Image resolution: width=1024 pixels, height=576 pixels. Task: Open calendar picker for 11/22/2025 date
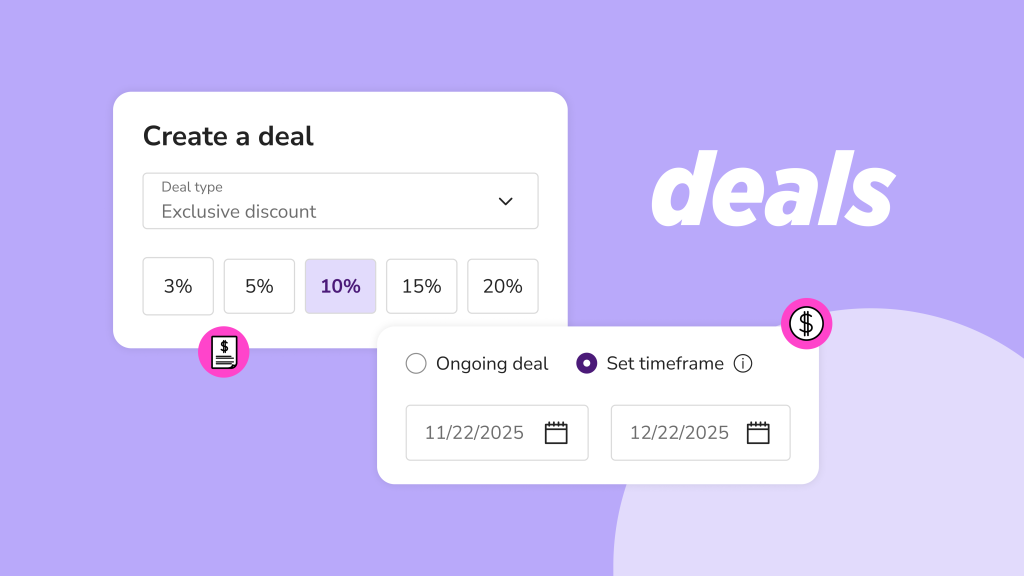556,433
